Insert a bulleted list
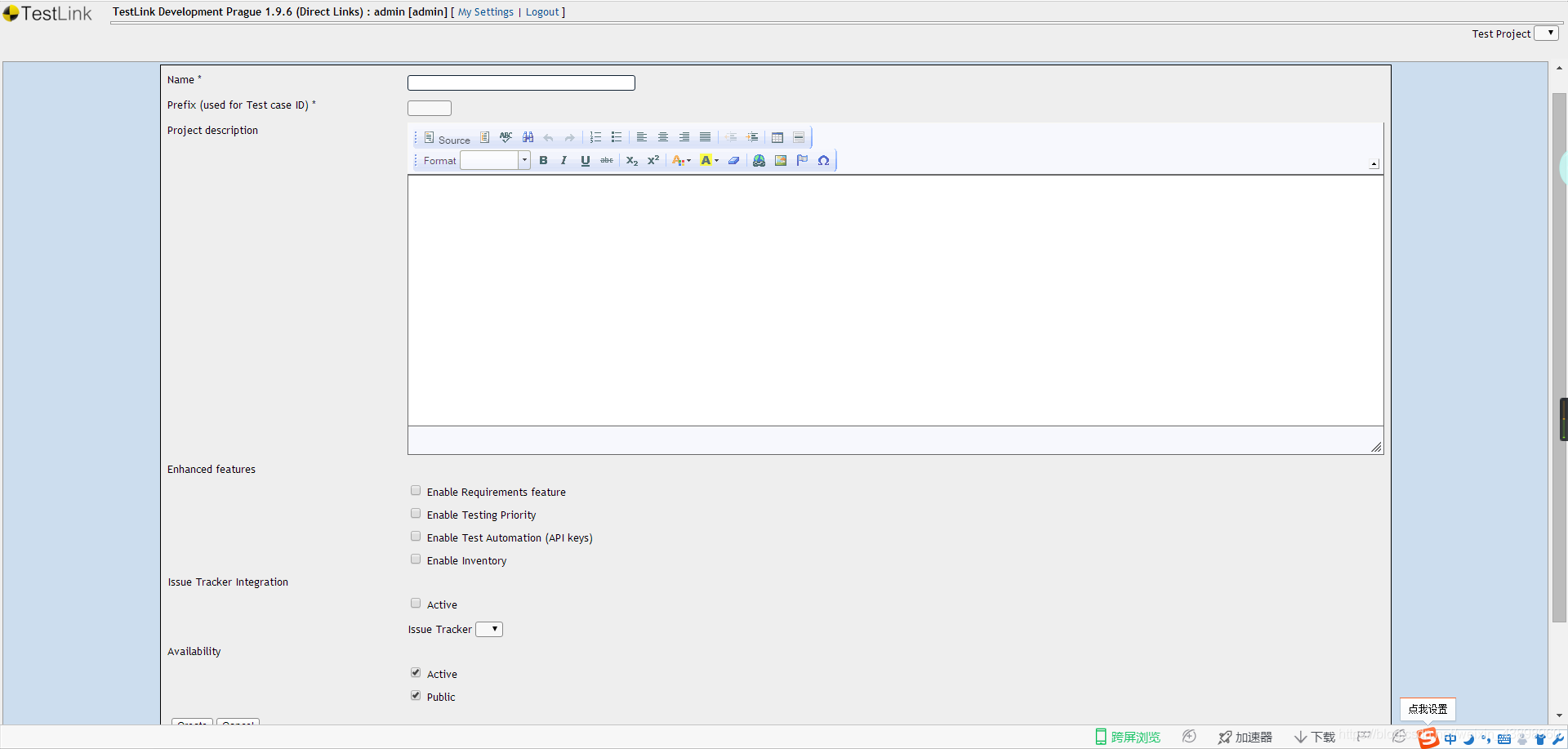 pyautogui.click(x=617, y=137)
